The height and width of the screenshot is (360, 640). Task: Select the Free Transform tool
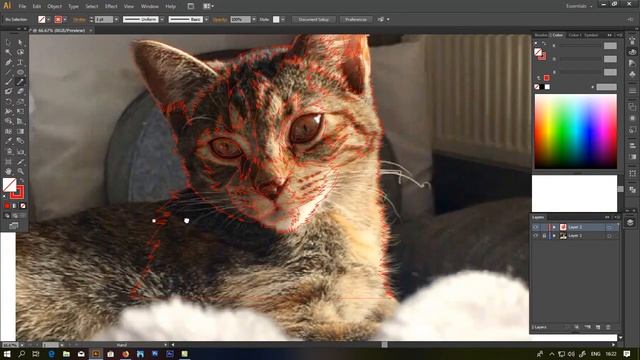tap(20, 111)
